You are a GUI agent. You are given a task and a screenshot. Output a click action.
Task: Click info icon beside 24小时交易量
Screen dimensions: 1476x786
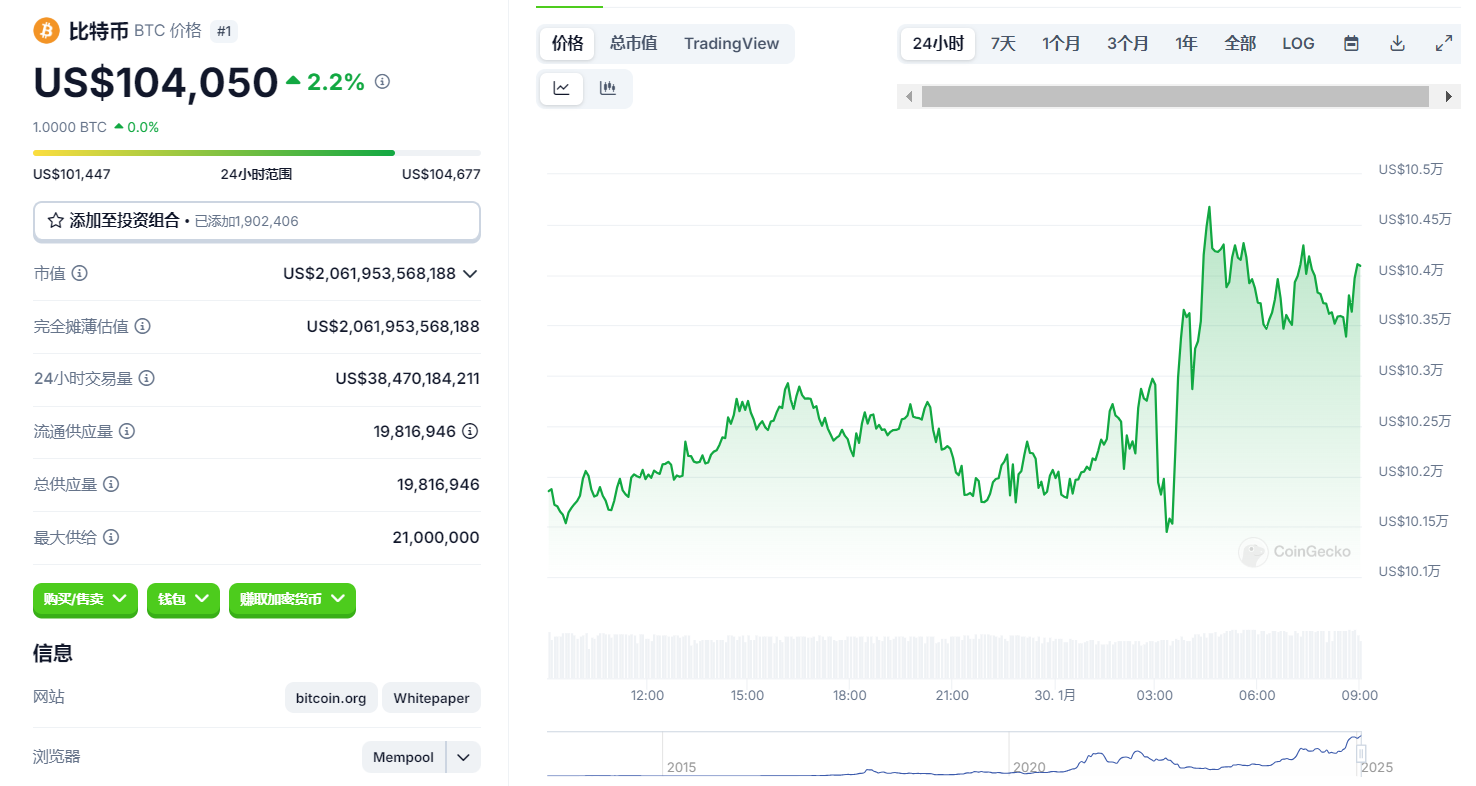coord(147,378)
